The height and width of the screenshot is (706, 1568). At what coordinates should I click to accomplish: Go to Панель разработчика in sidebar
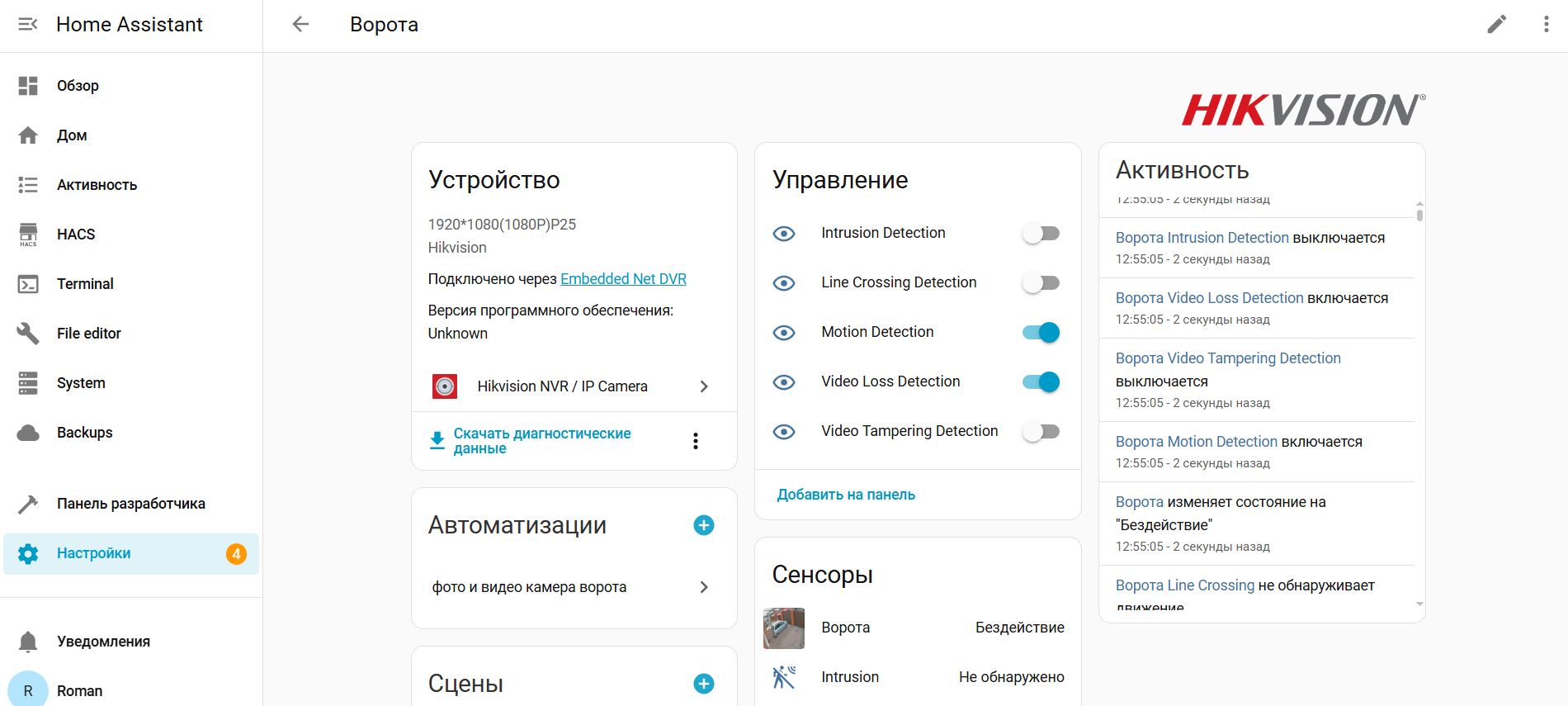click(130, 504)
